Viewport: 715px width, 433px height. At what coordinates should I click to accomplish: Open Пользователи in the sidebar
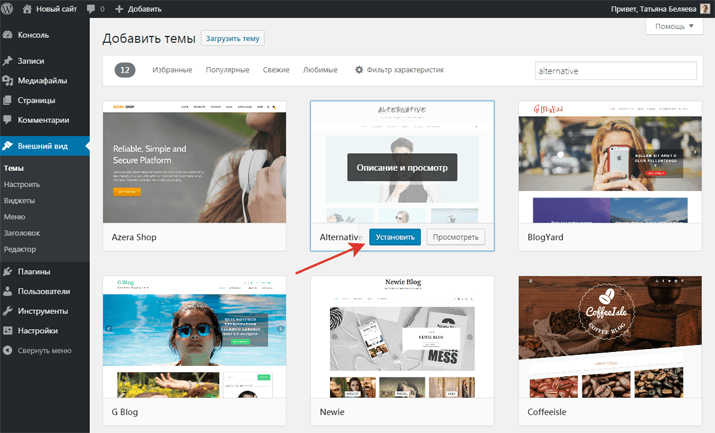pyautogui.click(x=45, y=291)
